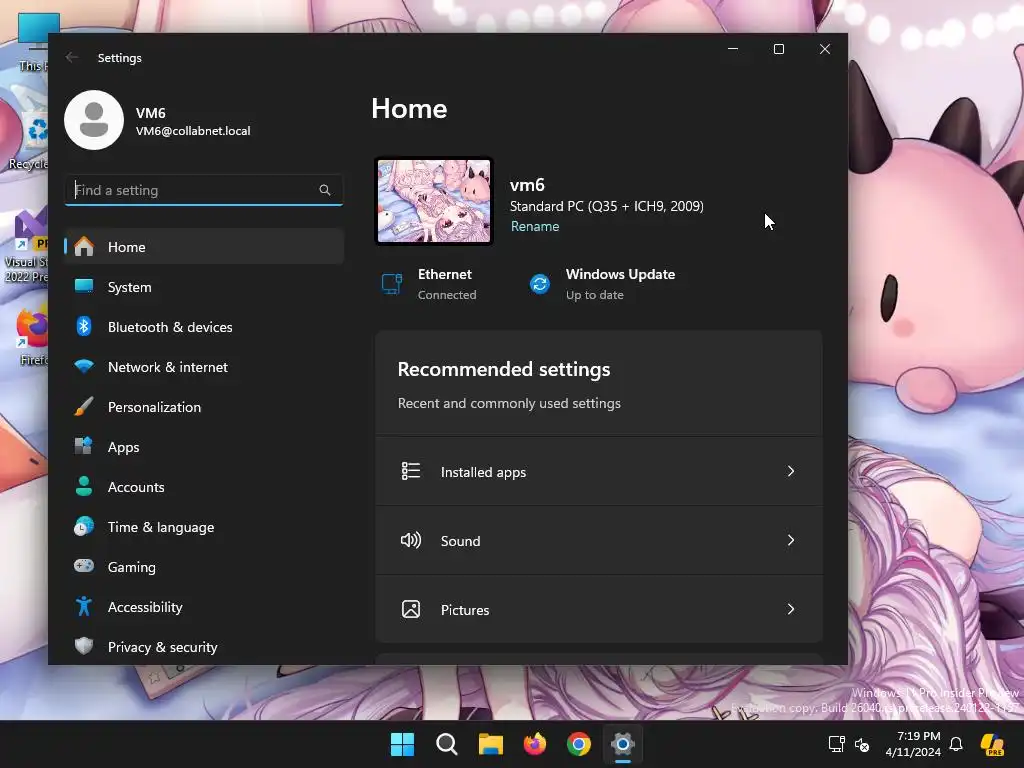Viewport: 1024px width, 768px height.
Task: Click the Accessibility figure icon
Action: coord(84,607)
